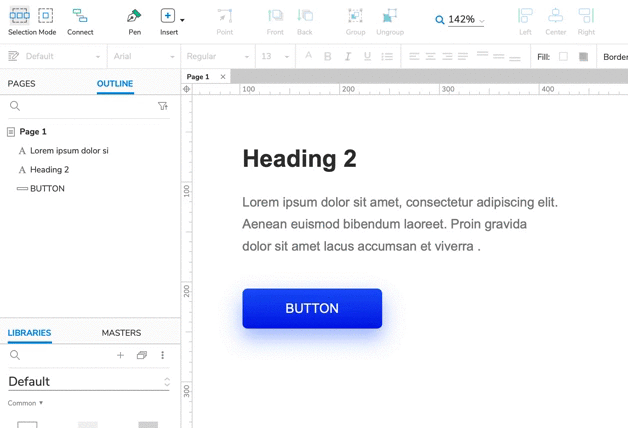The height and width of the screenshot is (428, 628).
Task: Click the ruler origin crosshair icon
Action: pos(186,89)
